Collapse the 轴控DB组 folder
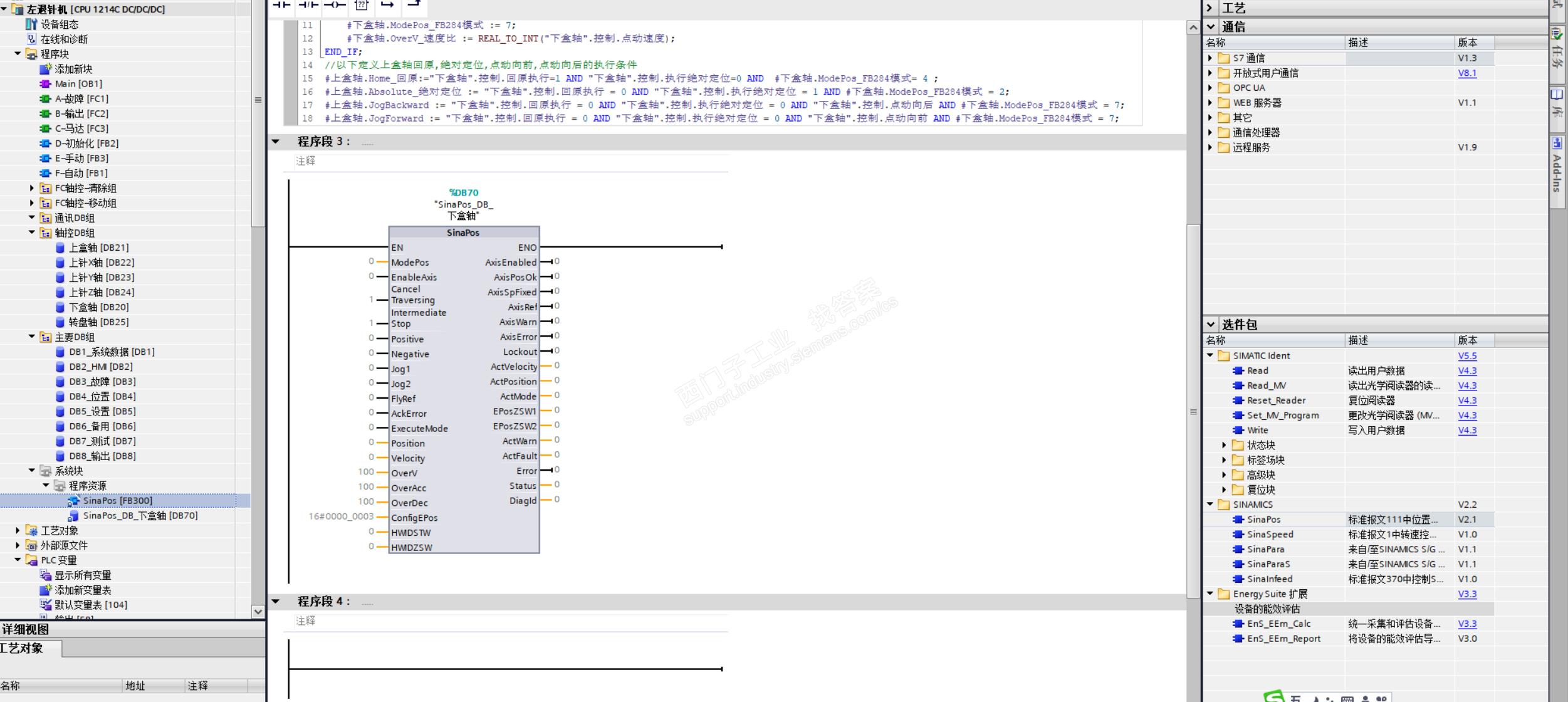 coord(32,233)
